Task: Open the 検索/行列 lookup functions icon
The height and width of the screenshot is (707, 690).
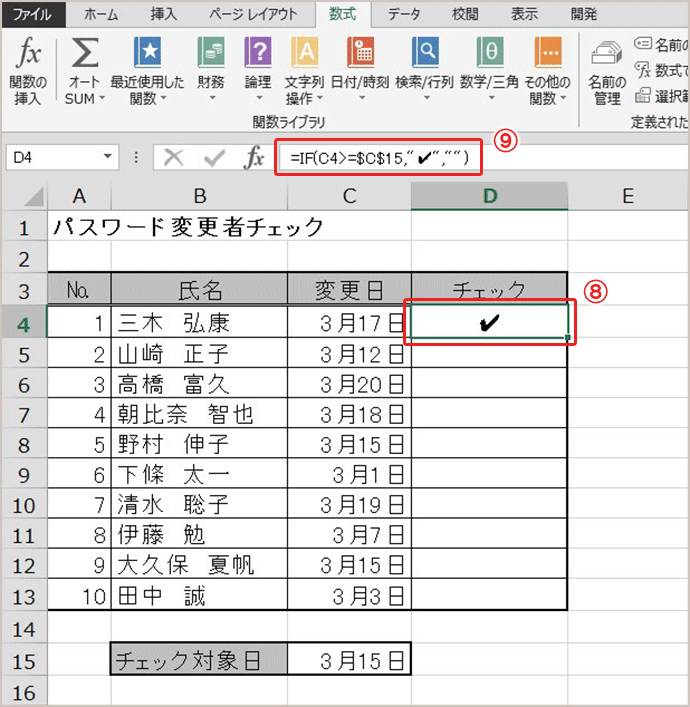Action: click(425, 52)
